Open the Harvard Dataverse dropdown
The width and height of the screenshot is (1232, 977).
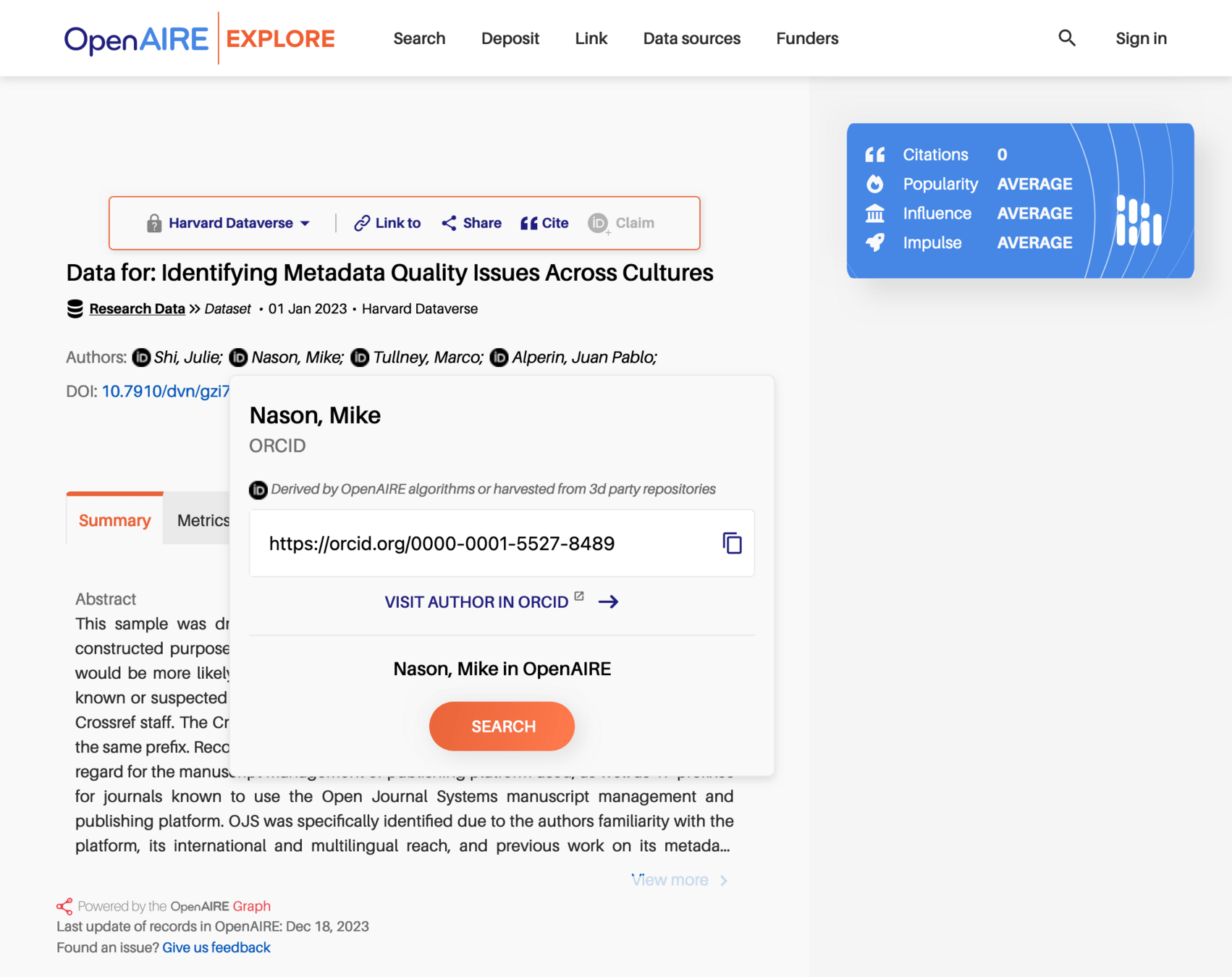pos(240,223)
